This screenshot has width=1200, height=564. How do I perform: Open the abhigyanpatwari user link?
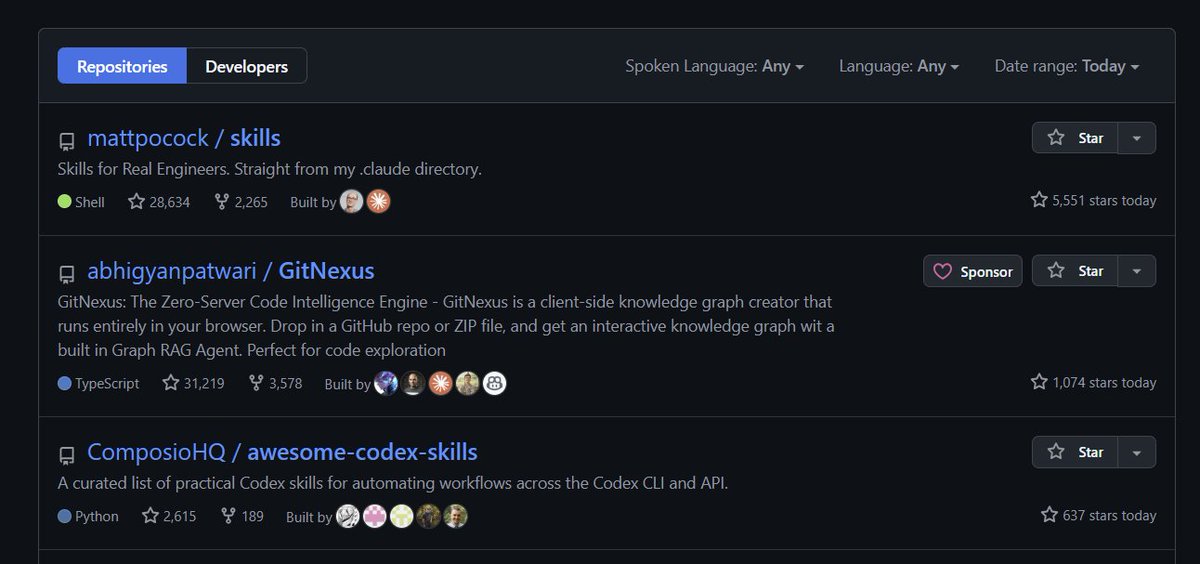[171, 271]
